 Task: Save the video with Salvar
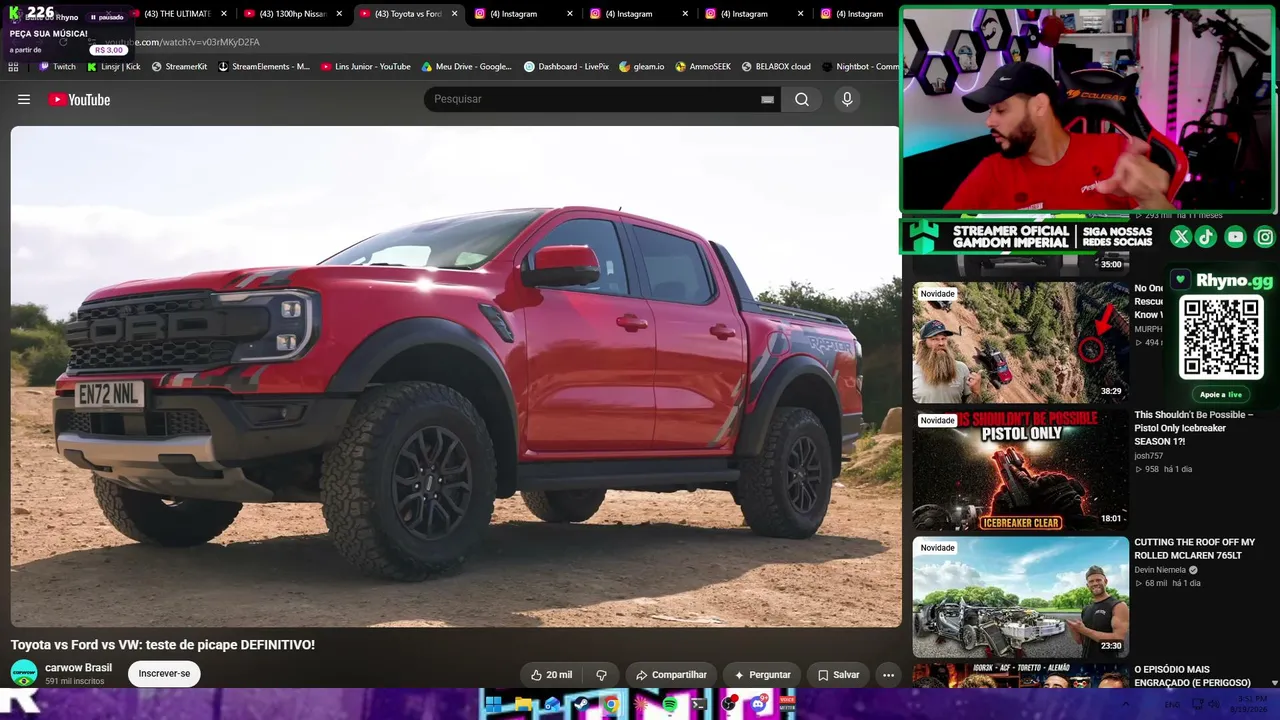pyautogui.click(x=838, y=675)
